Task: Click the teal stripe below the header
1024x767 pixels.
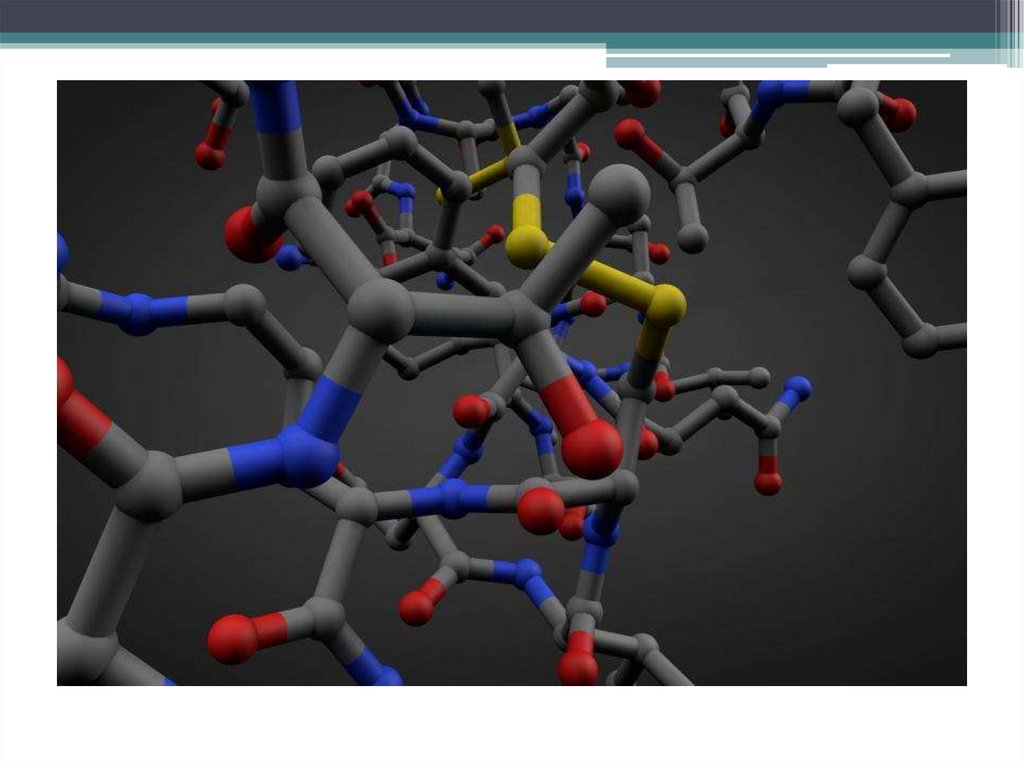Action: (300, 39)
